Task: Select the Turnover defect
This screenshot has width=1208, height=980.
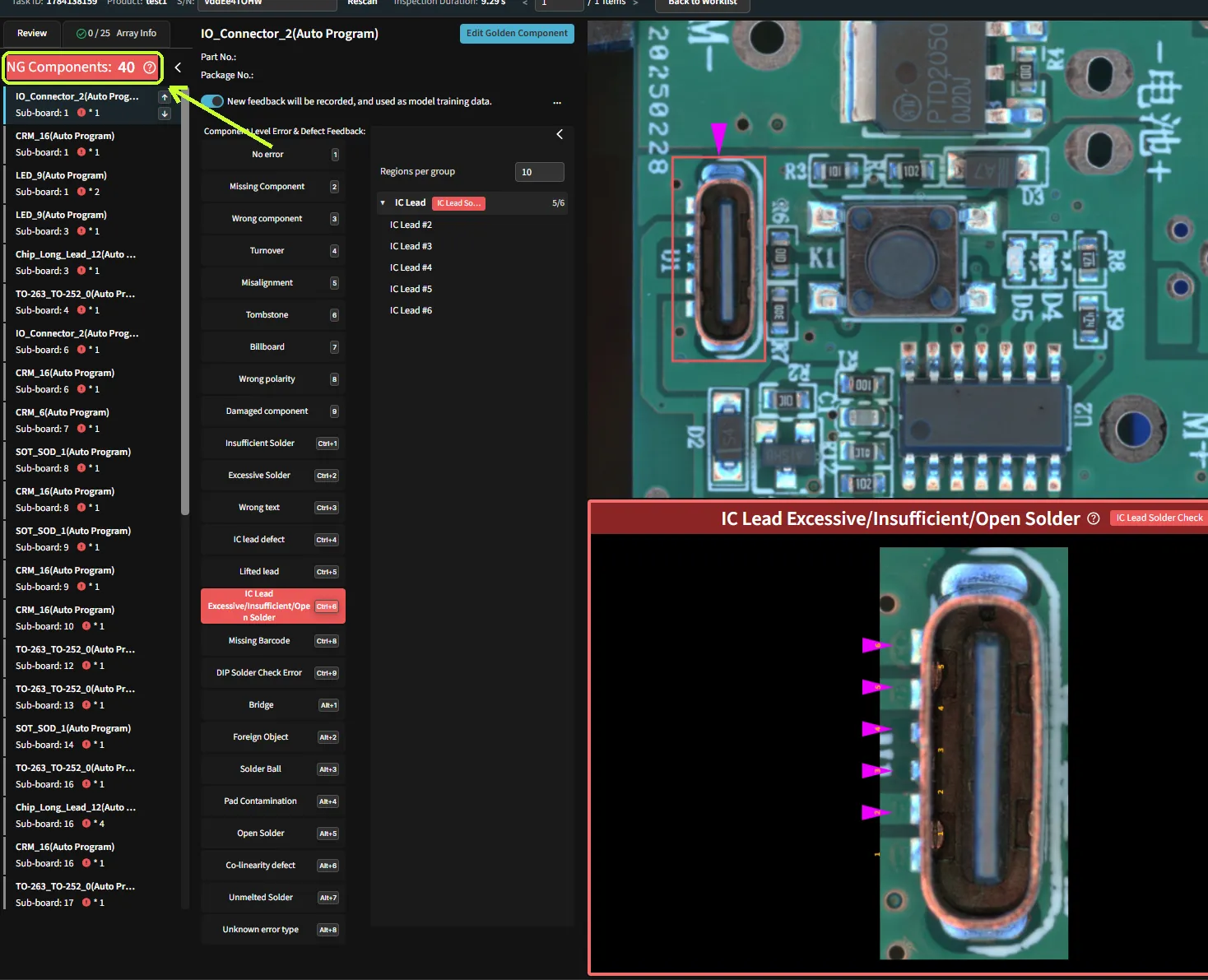Action: click(273, 251)
